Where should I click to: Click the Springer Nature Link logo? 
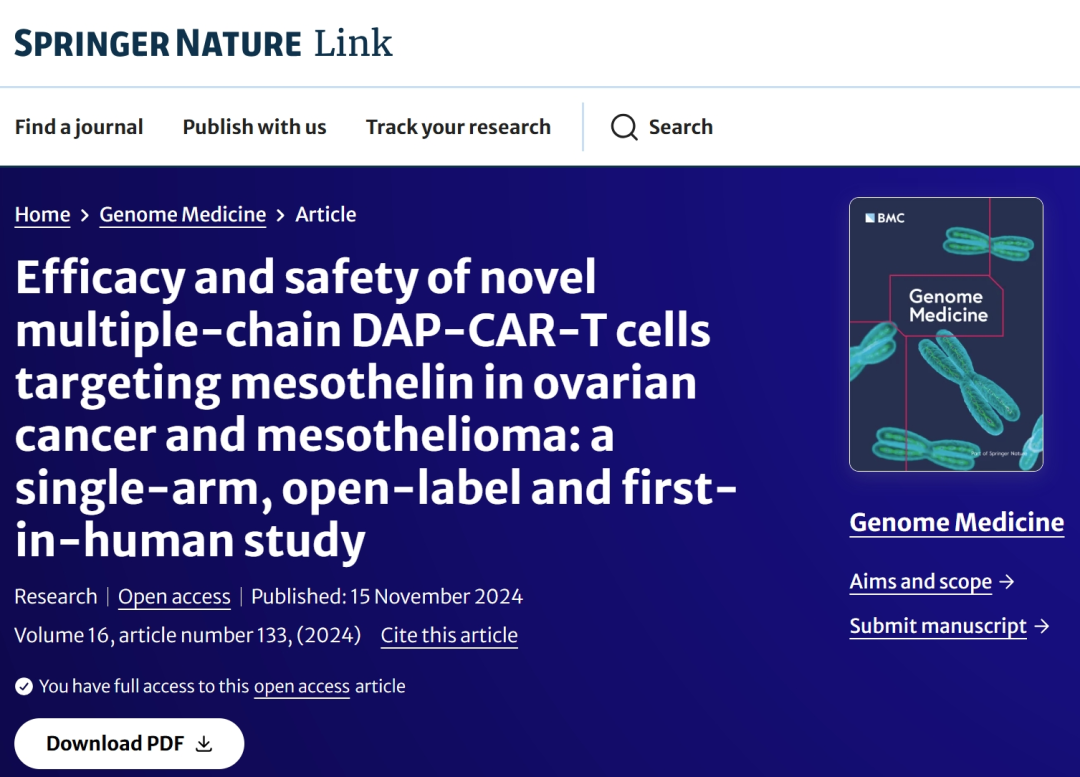(203, 43)
